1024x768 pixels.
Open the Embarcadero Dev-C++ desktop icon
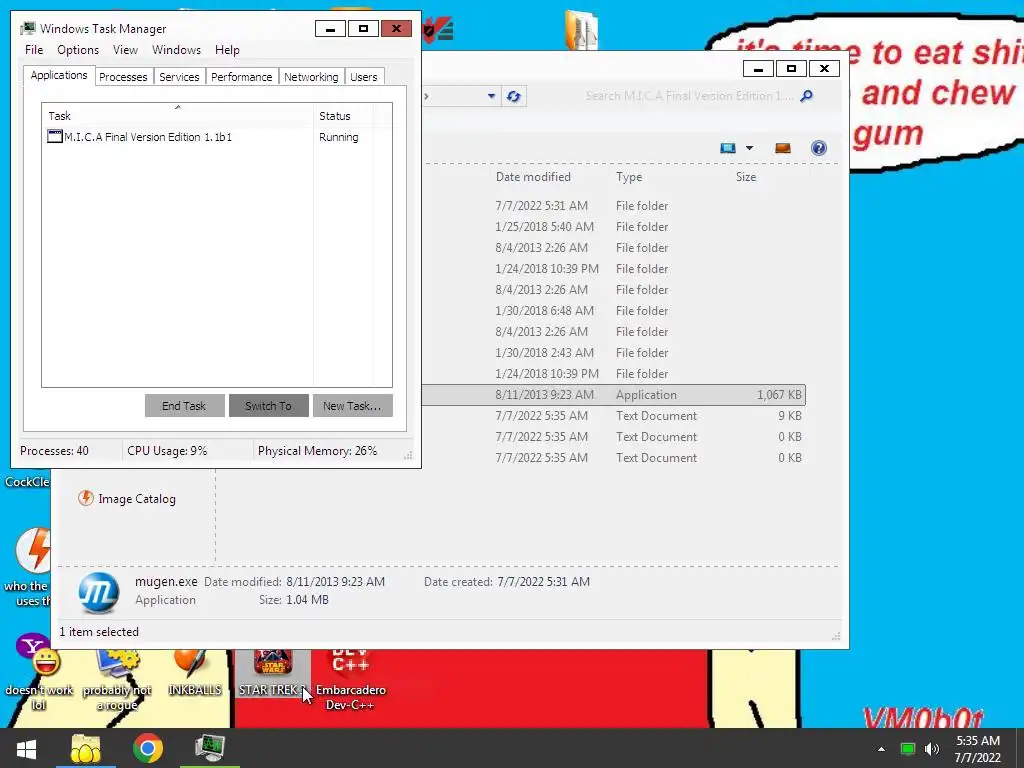[x=351, y=679]
